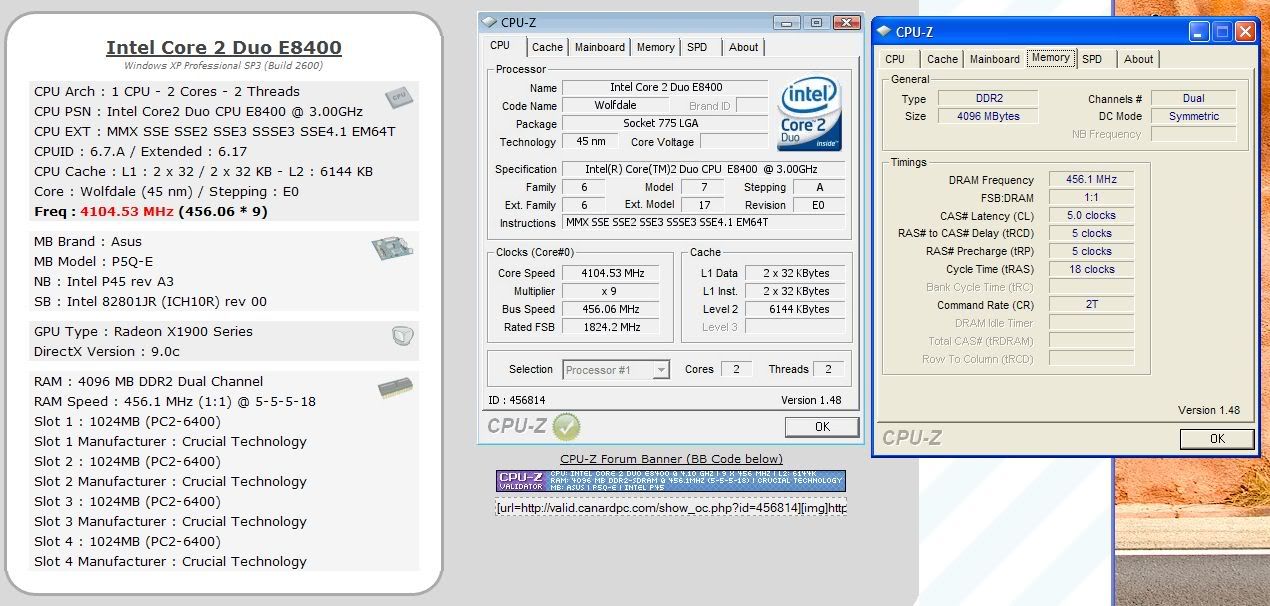The image size is (1270, 606).
Task: Click the Intel Core 2 Duo logo
Action: (809, 115)
